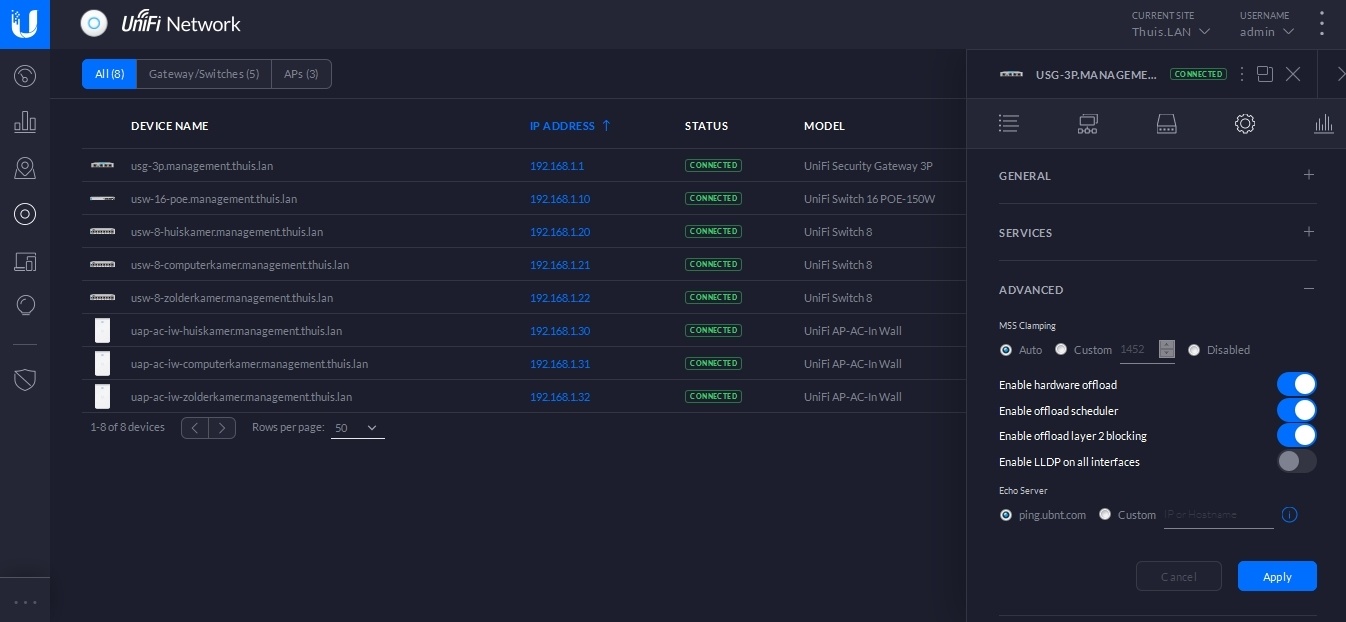Open the Statistics bar chart sidebar icon
The height and width of the screenshot is (622, 1346).
[25, 122]
